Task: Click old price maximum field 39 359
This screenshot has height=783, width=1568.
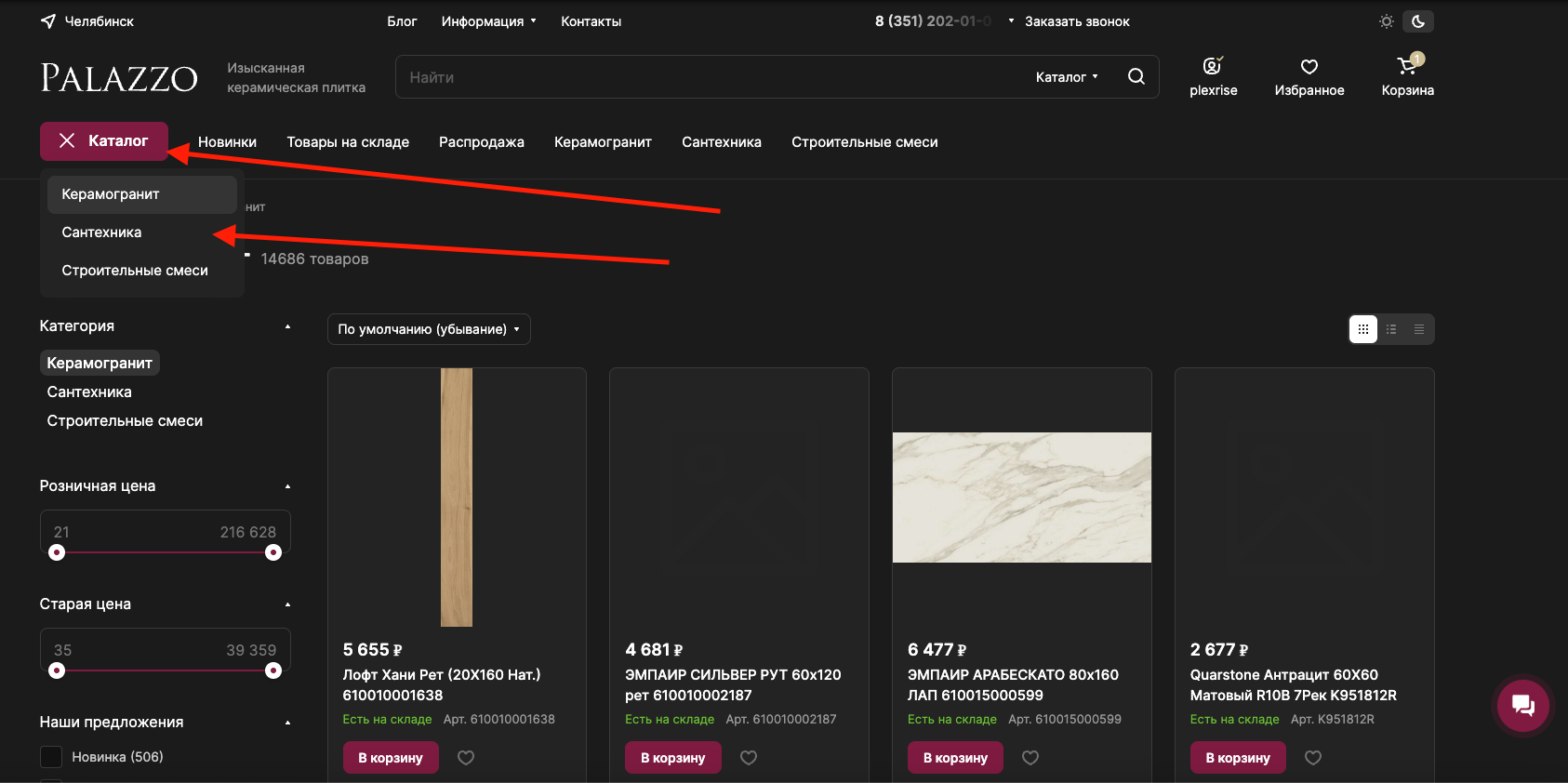Action: point(228,650)
